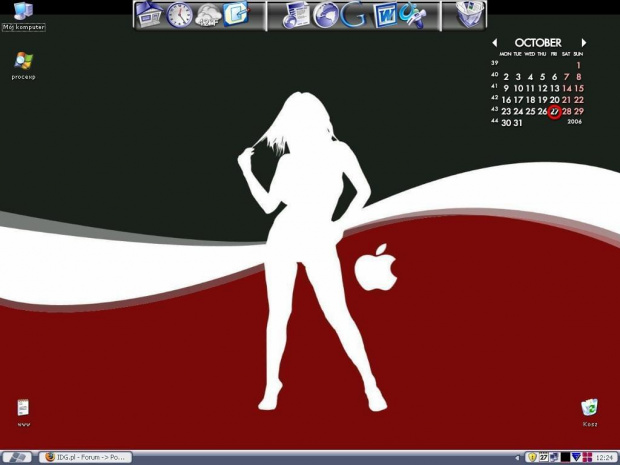Click the weather cloud icon in dock
Image resolution: width=620 pixels, height=465 pixels.
pyautogui.click(x=209, y=15)
